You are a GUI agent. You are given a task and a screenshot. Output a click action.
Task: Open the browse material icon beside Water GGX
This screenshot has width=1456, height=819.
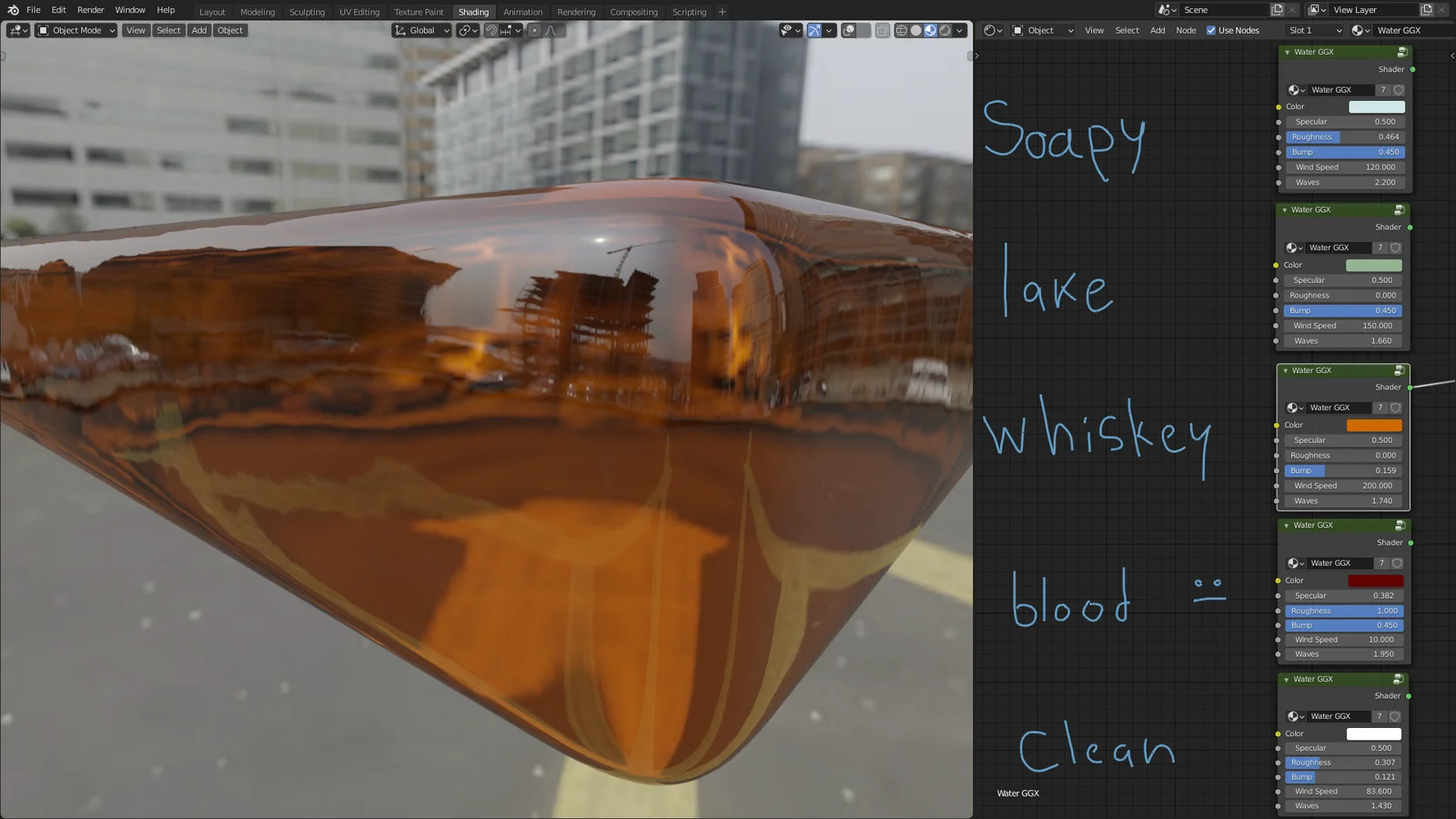(x=1360, y=30)
